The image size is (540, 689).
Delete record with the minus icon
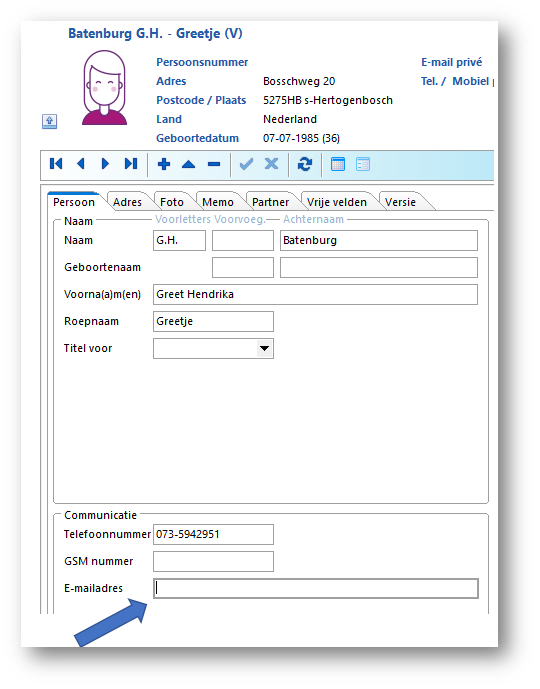click(x=214, y=165)
